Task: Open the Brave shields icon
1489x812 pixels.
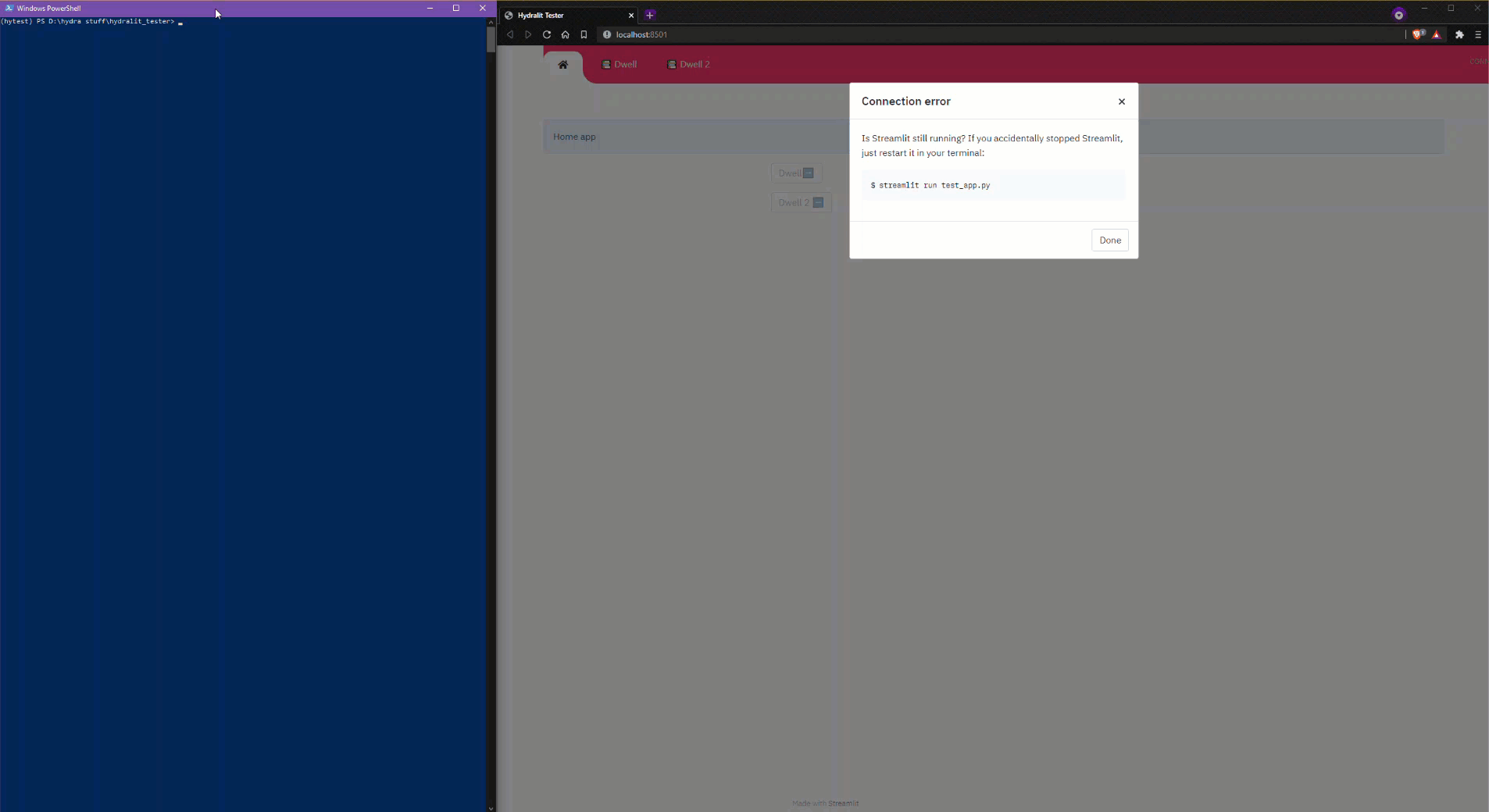Action: point(1418,34)
